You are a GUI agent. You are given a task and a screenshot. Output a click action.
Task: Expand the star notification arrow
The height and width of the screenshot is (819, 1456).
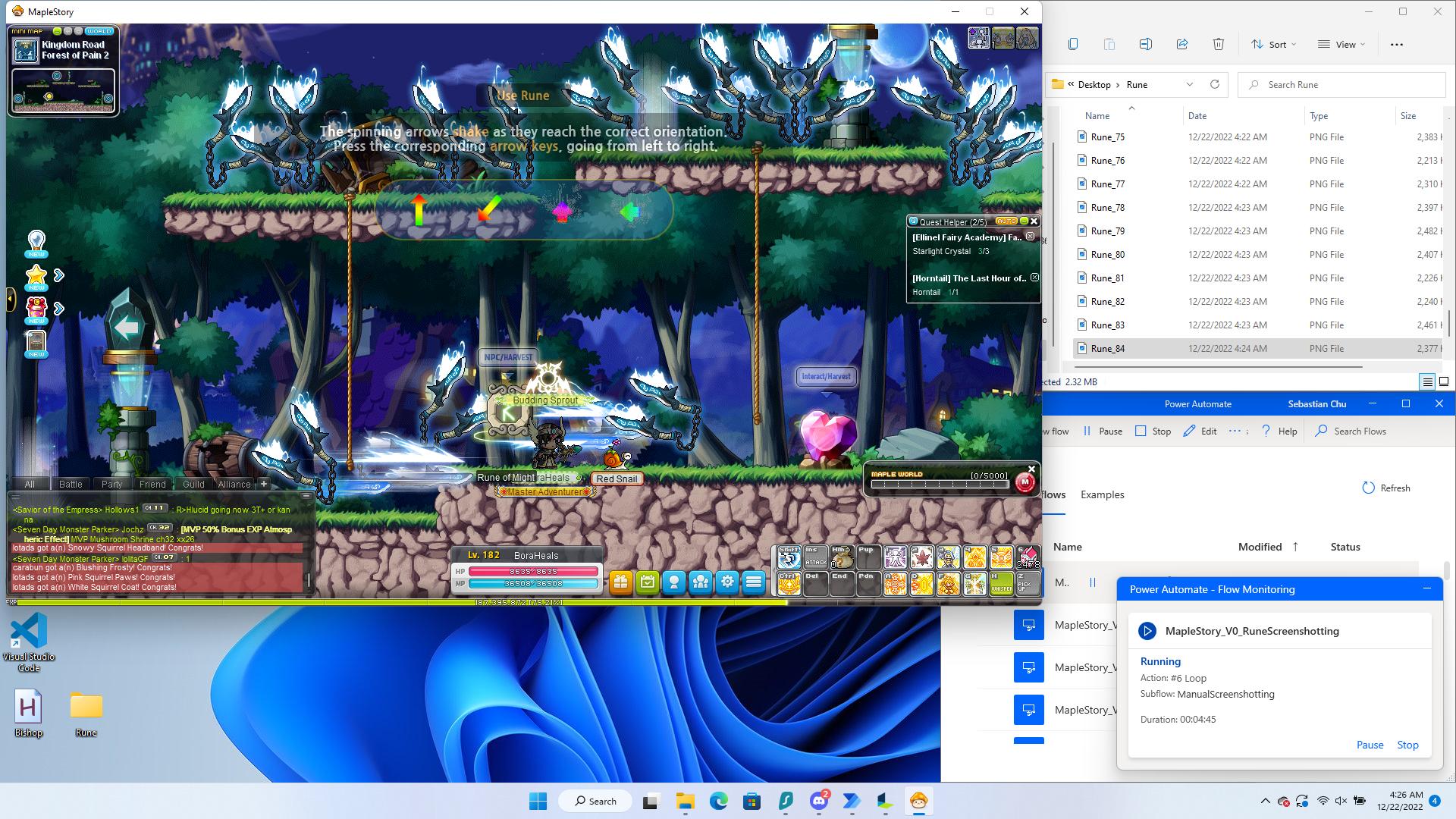click(59, 275)
